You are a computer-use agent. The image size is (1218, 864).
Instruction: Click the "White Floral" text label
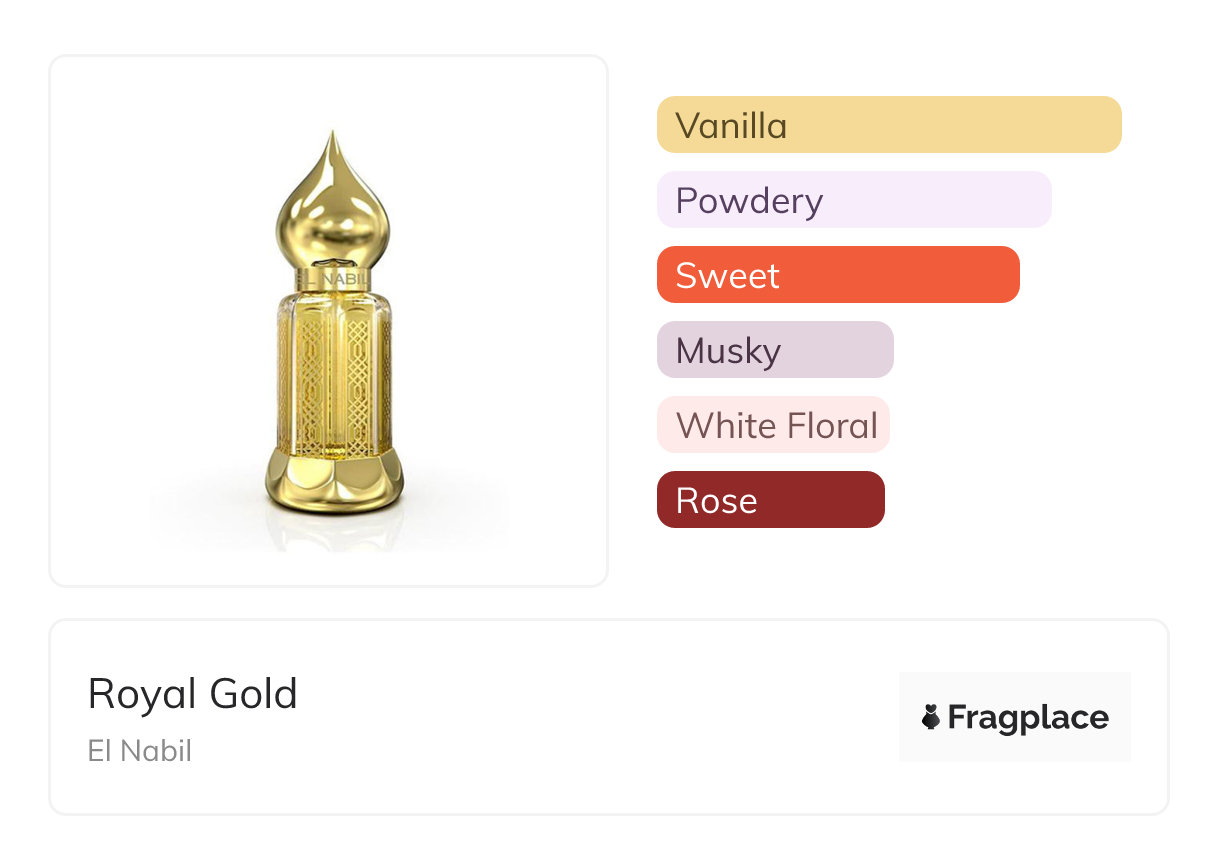point(777,426)
